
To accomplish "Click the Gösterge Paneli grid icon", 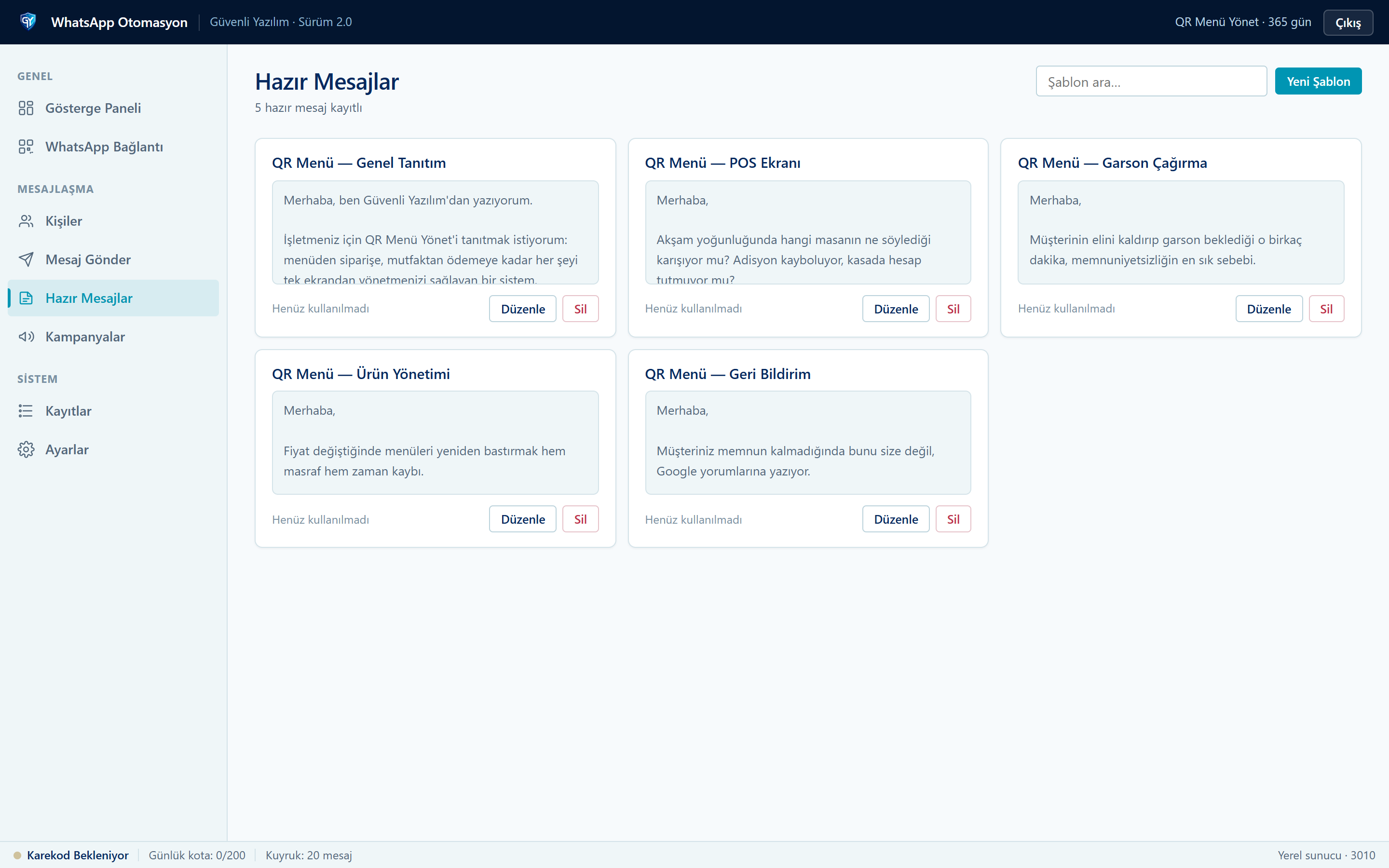I will pos(26,108).
